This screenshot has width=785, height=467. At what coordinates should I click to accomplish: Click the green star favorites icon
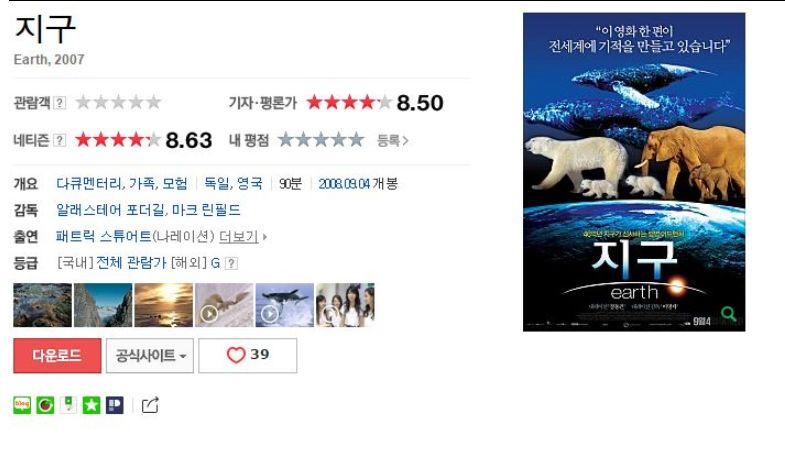91,405
